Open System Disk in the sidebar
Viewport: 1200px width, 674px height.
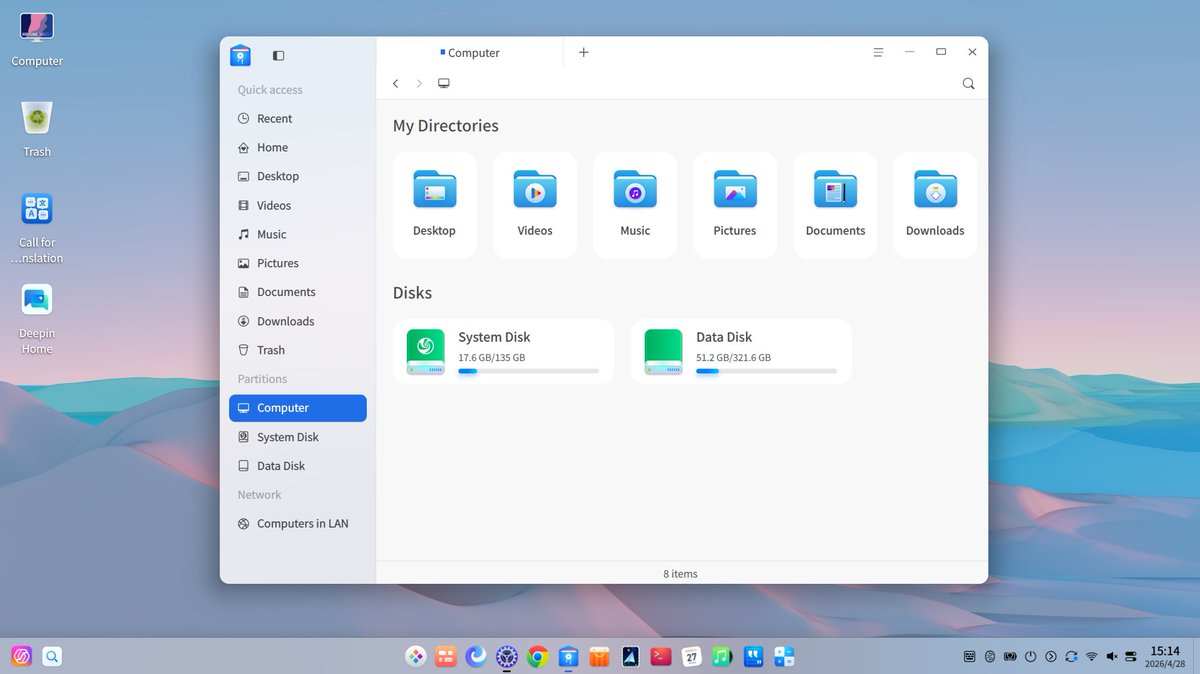pyautogui.click(x=298, y=437)
